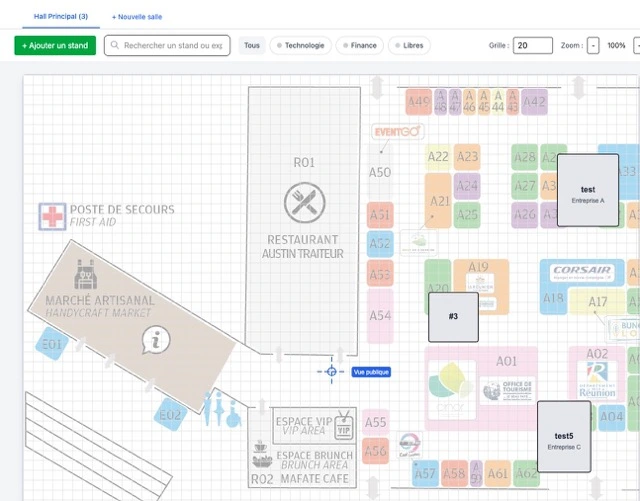Image resolution: width=640 pixels, height=501 pixels.
Task: Click stand A49
Action: [419, 102]
